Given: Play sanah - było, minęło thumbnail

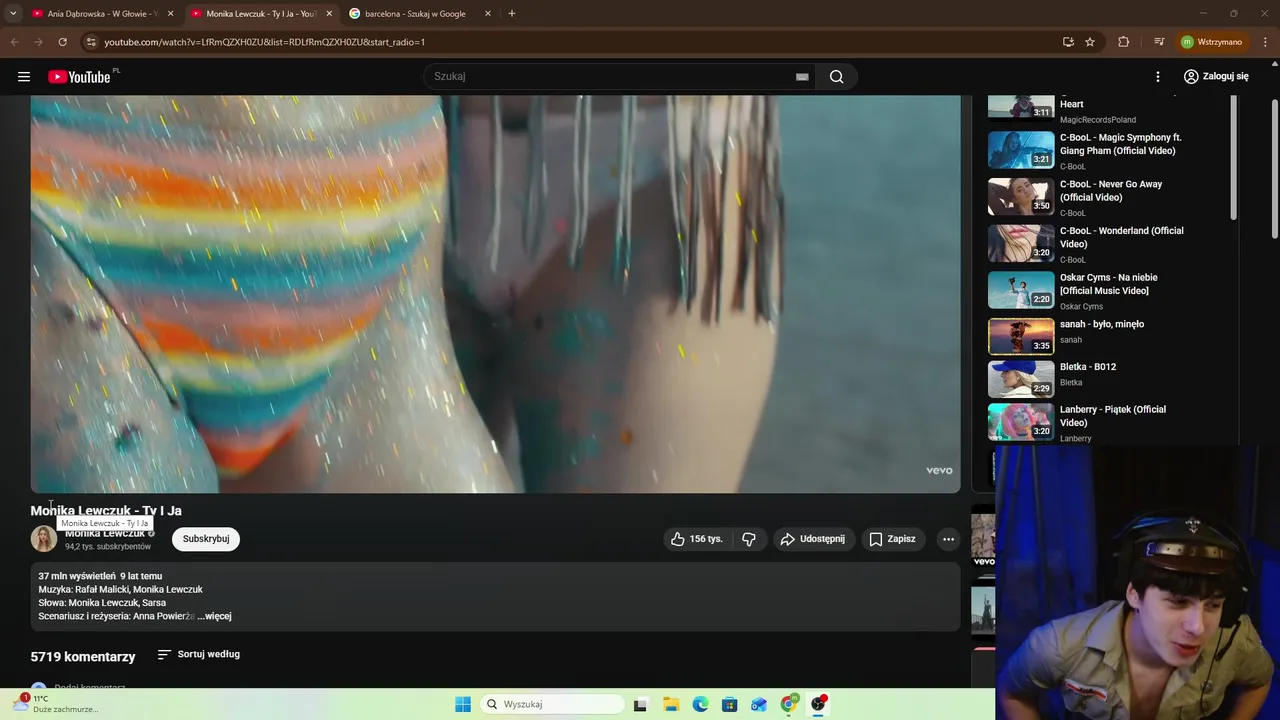Looking at the screenshot, I should 1021,337.
